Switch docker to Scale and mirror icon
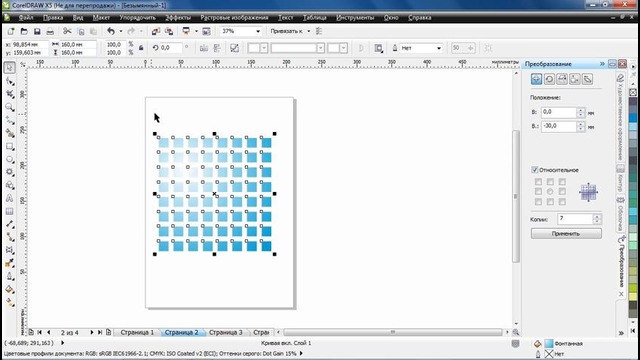 (562, 79)
